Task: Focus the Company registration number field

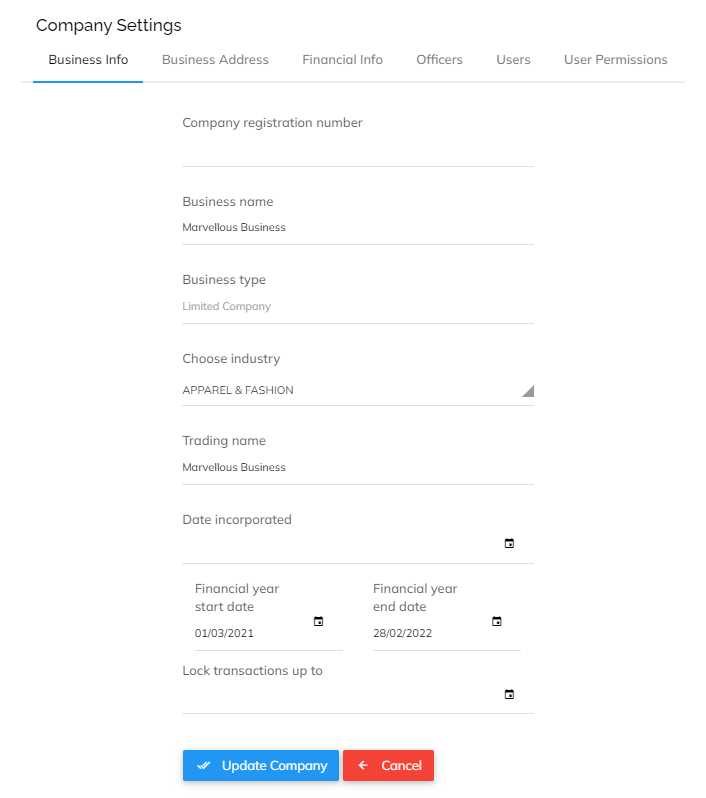Action: pos(358,151)
